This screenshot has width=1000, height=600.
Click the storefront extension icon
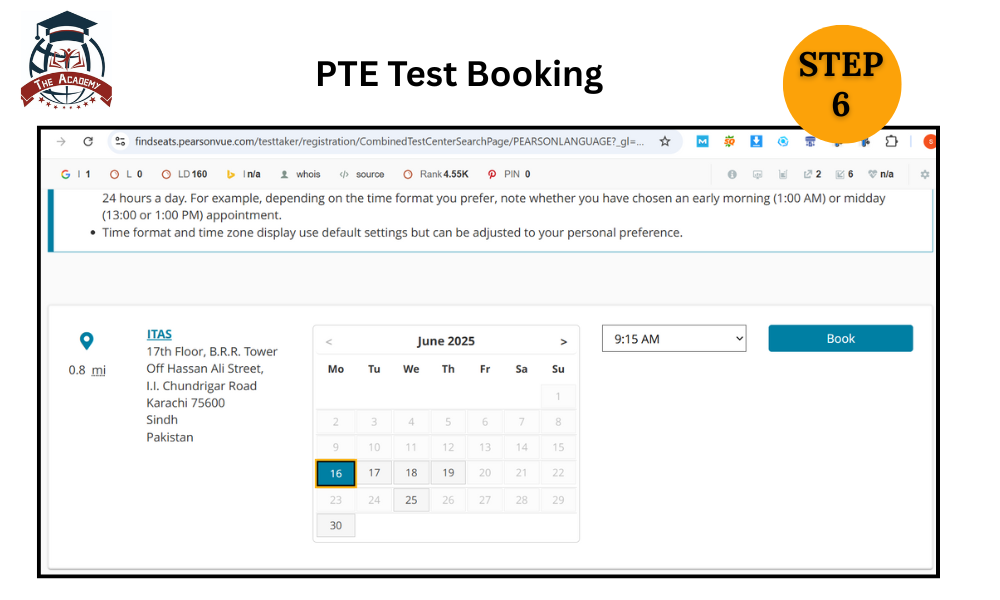tap(810, 142)
